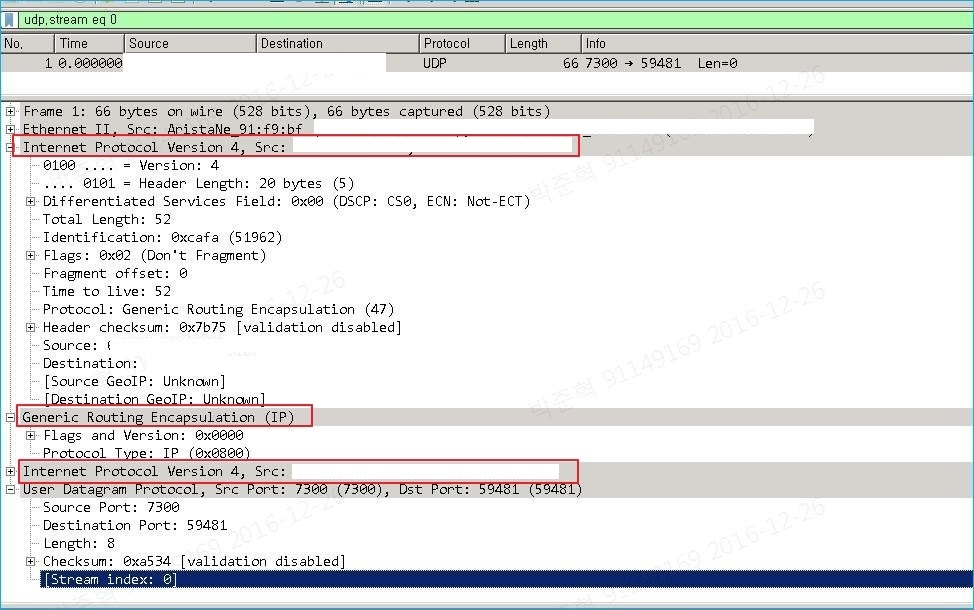Collapse Generic Routing Encapsulation section
Screen dimensions: 974x610
(x=11, y=417)
